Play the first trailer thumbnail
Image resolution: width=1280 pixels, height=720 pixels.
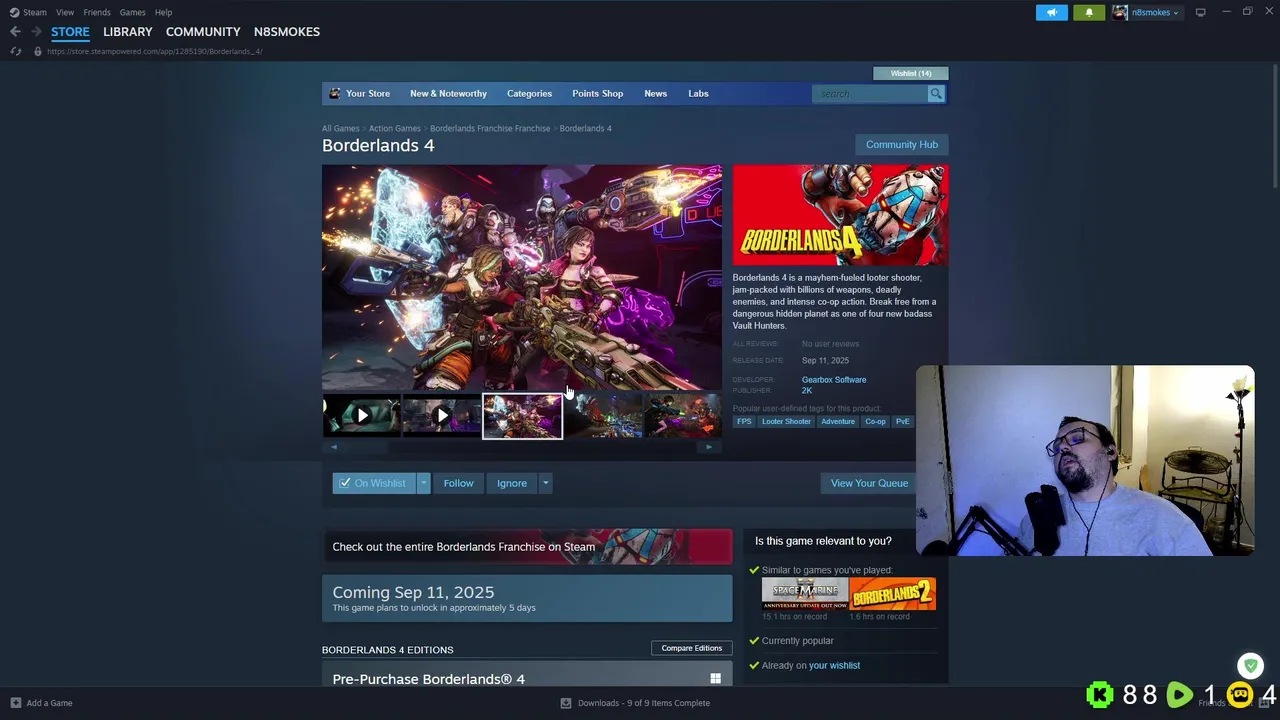[361, 416]
